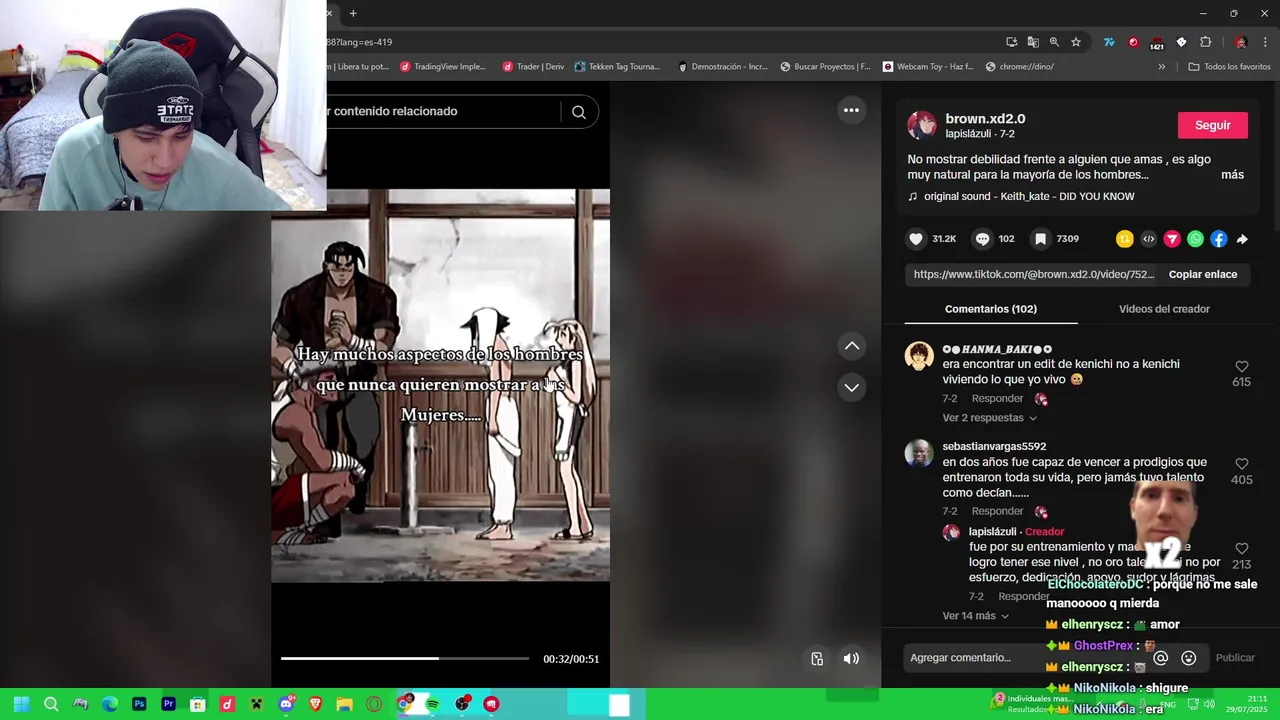Get embed code with the </> icon
This screenshot has height=720, width=1280.
(1148, 239)
